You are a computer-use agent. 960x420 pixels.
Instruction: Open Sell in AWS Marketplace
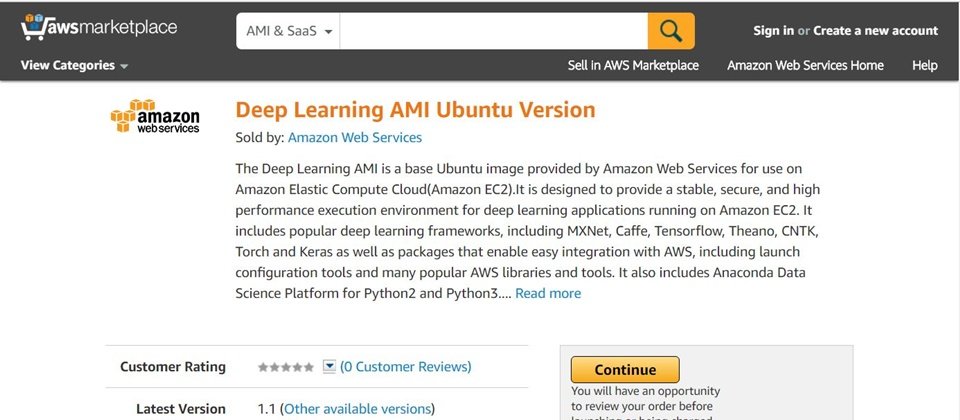click(633, 66)
